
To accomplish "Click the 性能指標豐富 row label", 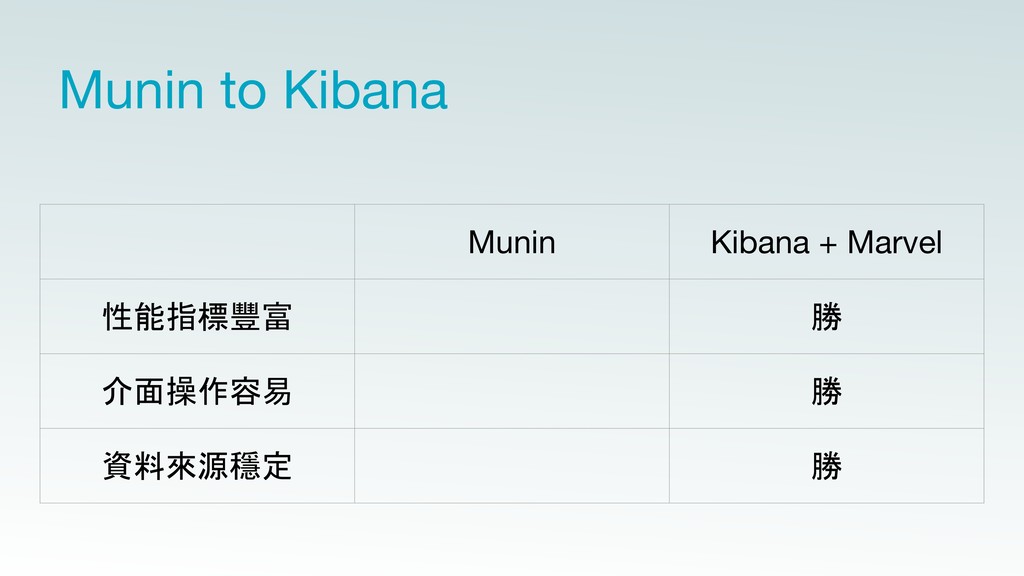I will click(197, 317).
